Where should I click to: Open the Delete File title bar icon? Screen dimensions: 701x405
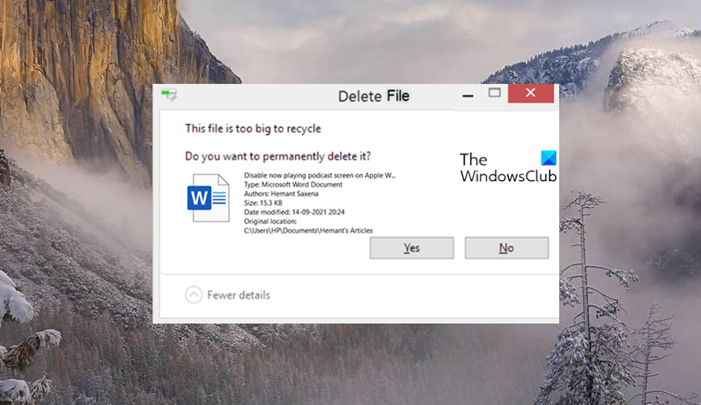[169, 94]
